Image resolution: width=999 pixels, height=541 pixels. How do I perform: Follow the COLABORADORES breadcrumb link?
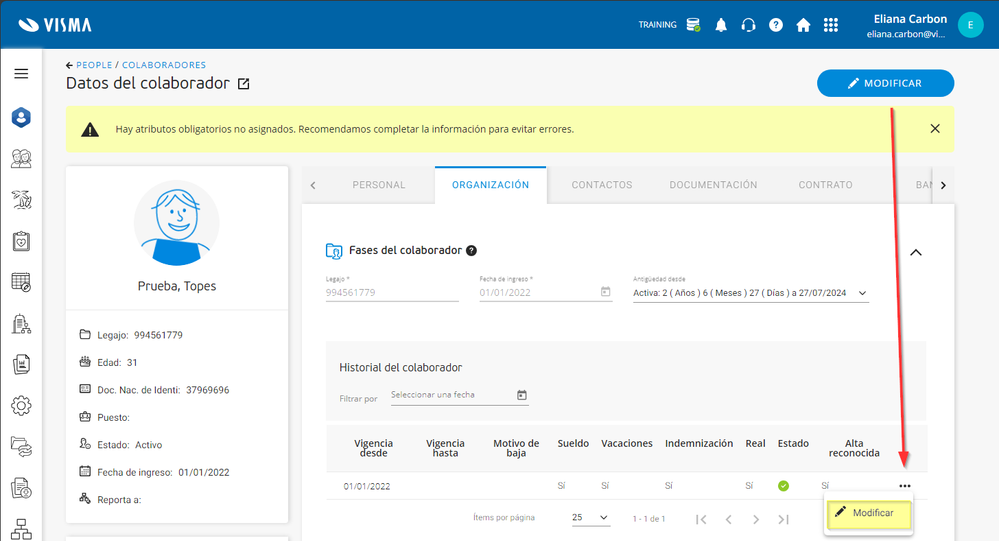pyautogui.click(x=164, y=65)
